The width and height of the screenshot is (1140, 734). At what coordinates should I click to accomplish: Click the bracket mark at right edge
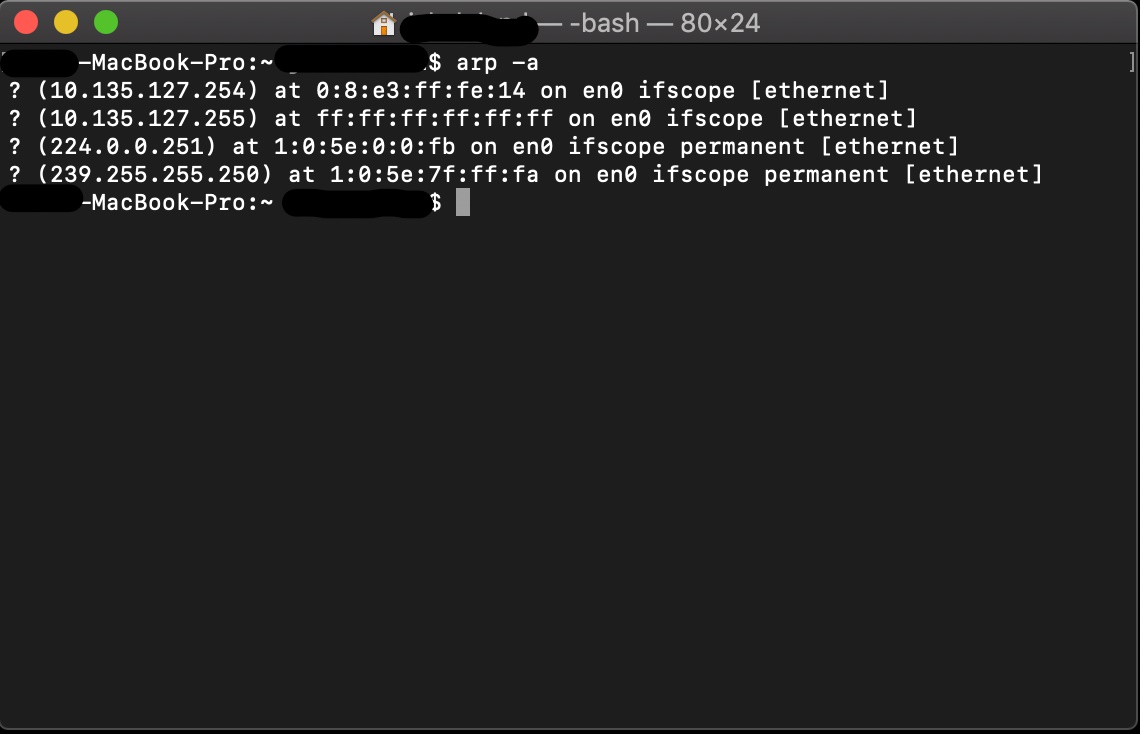[1131, 63]
